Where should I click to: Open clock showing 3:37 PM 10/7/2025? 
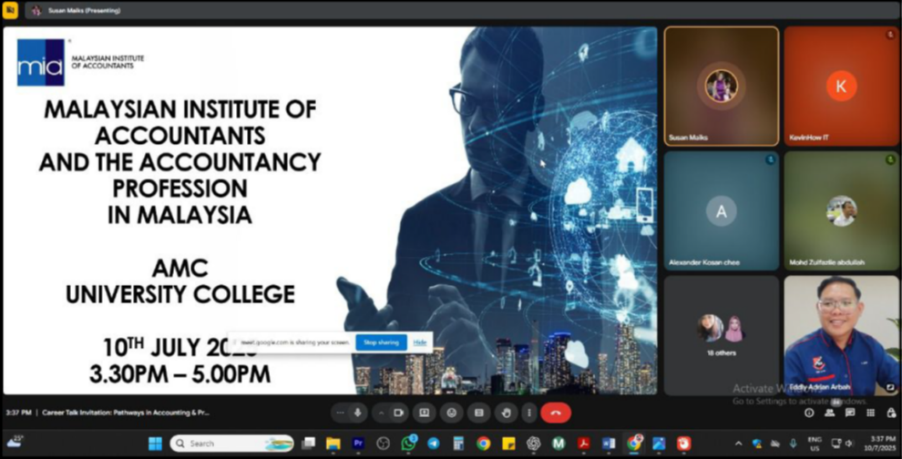[x=882, y=443]
